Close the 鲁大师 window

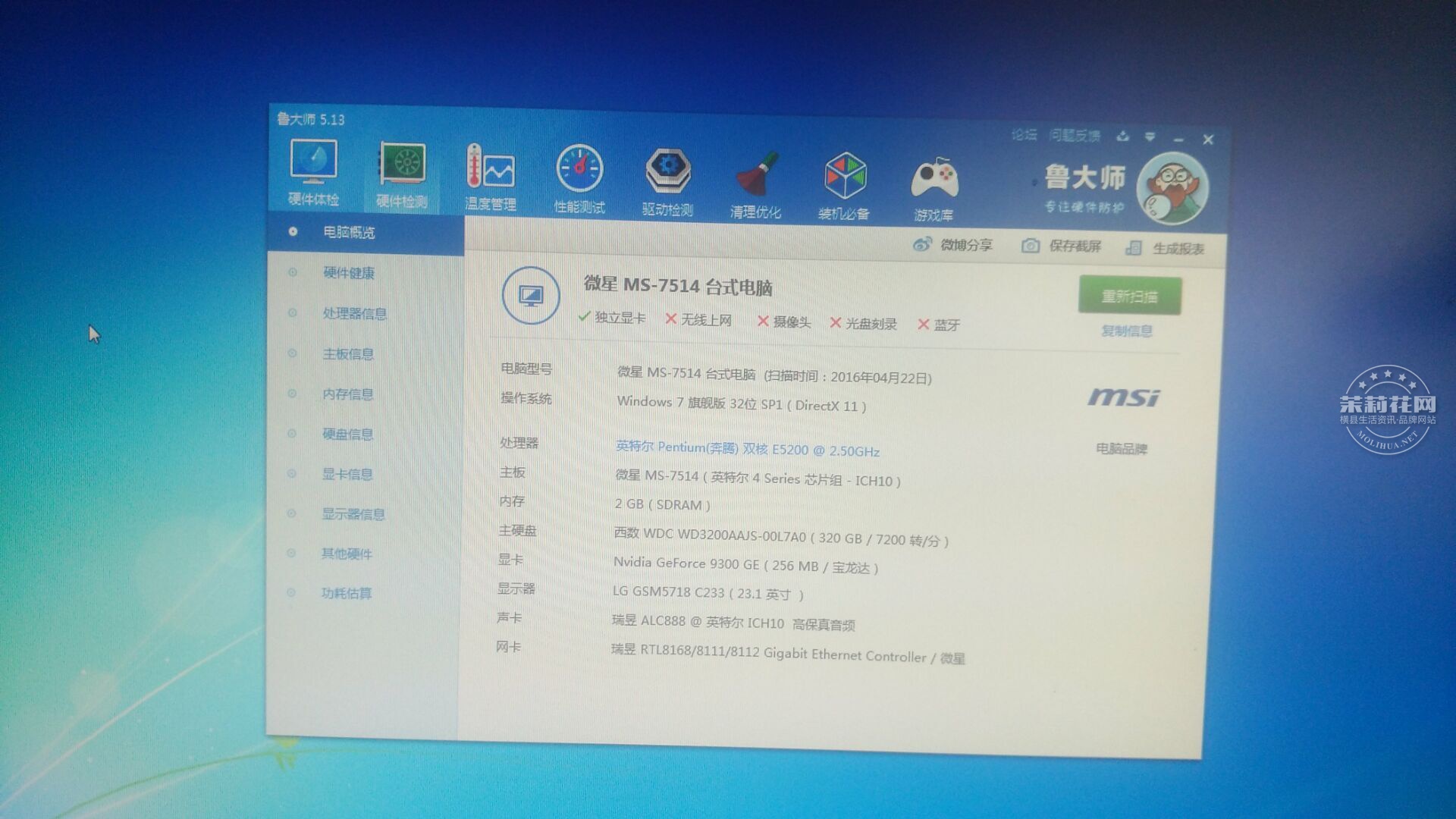click(1209, 140)
